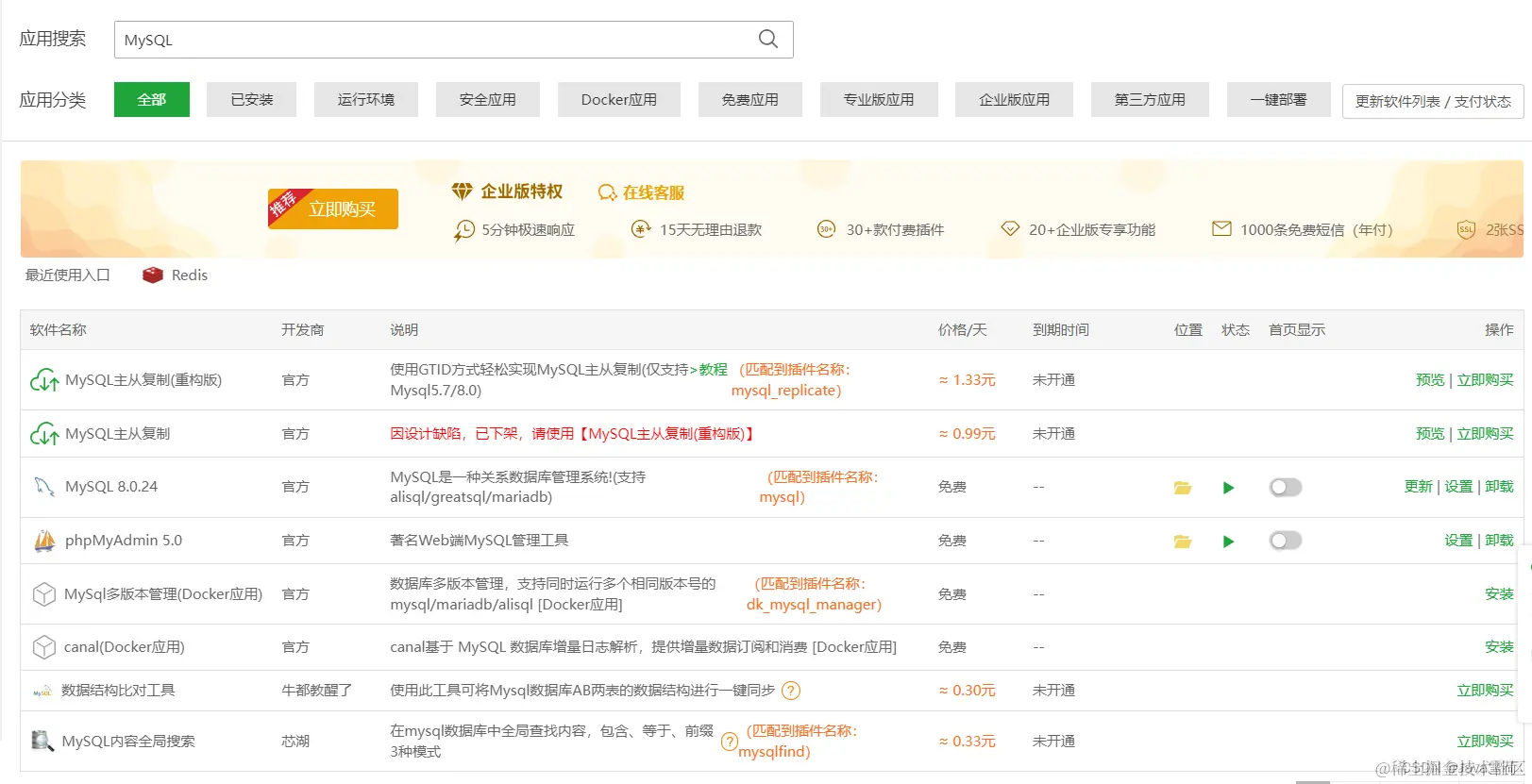Preview the deprecated MySQL主从复制 plugin

(1430, 433)
